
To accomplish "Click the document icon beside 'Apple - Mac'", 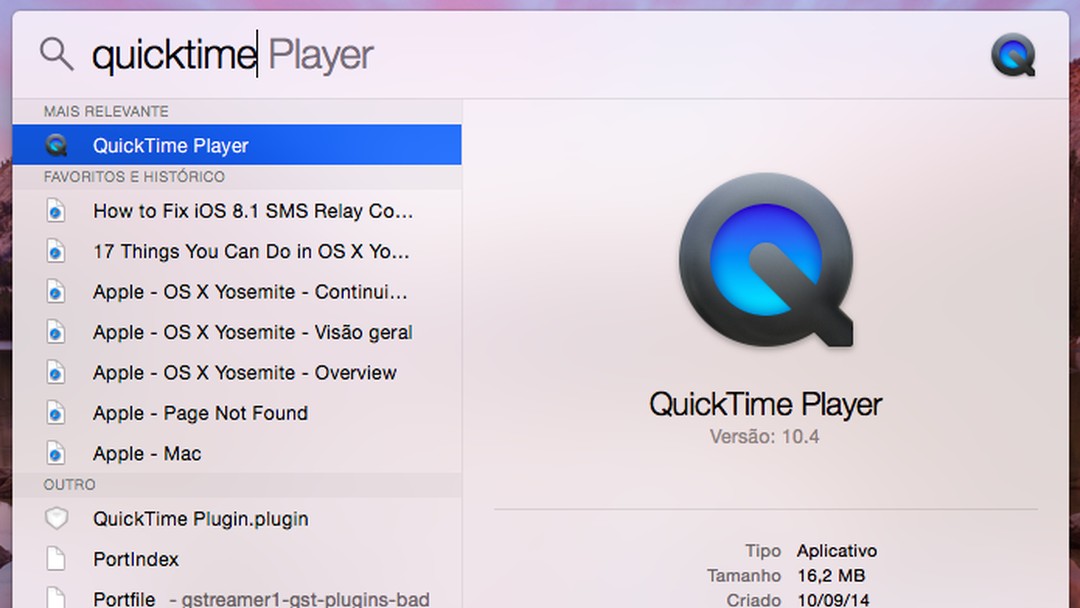I will click(55, 453).
